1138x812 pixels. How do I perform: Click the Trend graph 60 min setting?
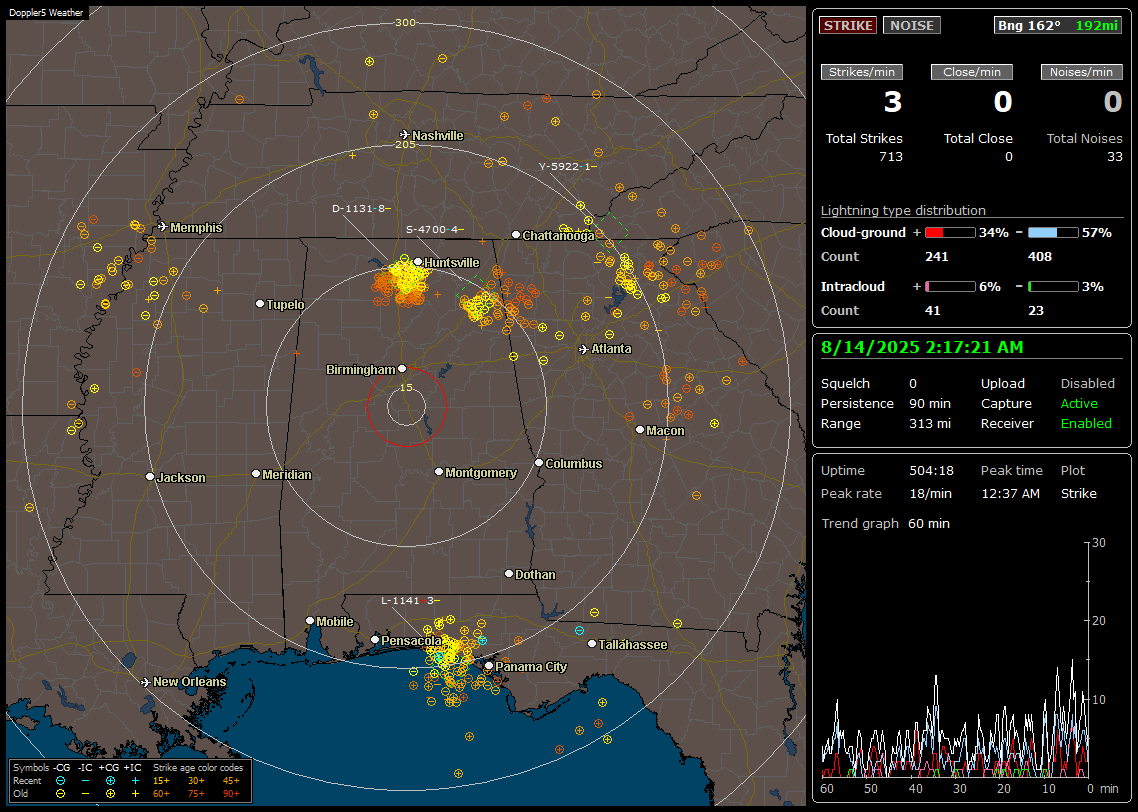pyautogui.click(x=928, y=524)
